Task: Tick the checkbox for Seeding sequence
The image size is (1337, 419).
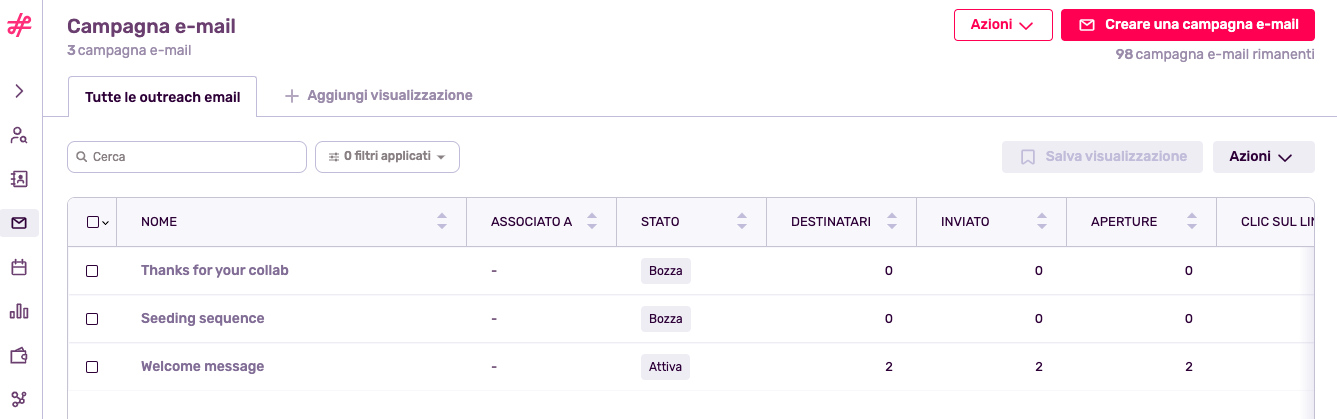Action: [92, 319]
